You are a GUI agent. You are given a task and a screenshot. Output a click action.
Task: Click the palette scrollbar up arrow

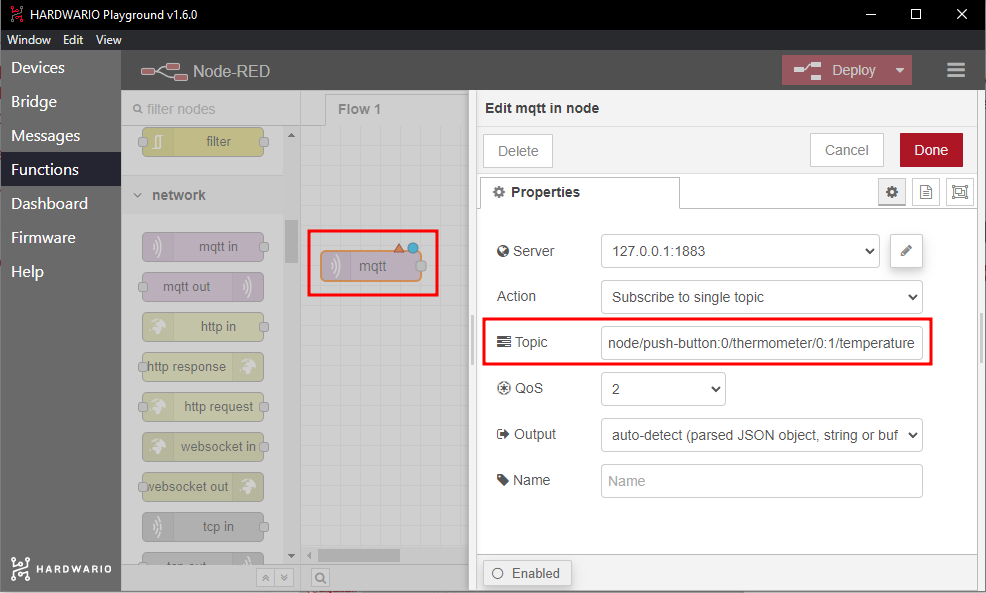291,135
